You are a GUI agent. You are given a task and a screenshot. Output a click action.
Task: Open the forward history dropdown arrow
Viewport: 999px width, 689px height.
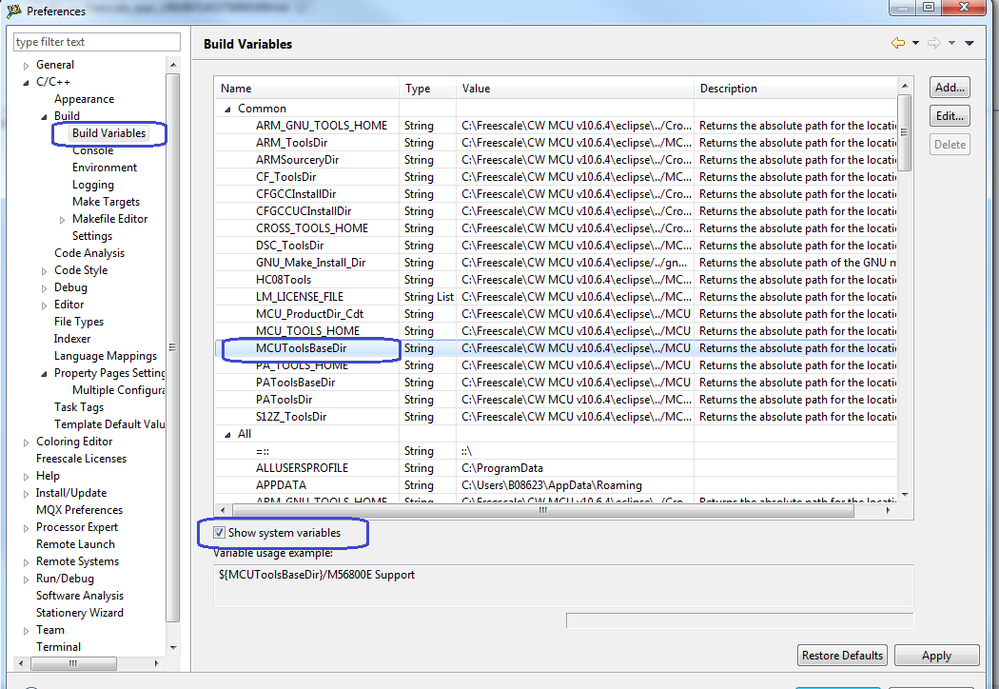(952, 43)
